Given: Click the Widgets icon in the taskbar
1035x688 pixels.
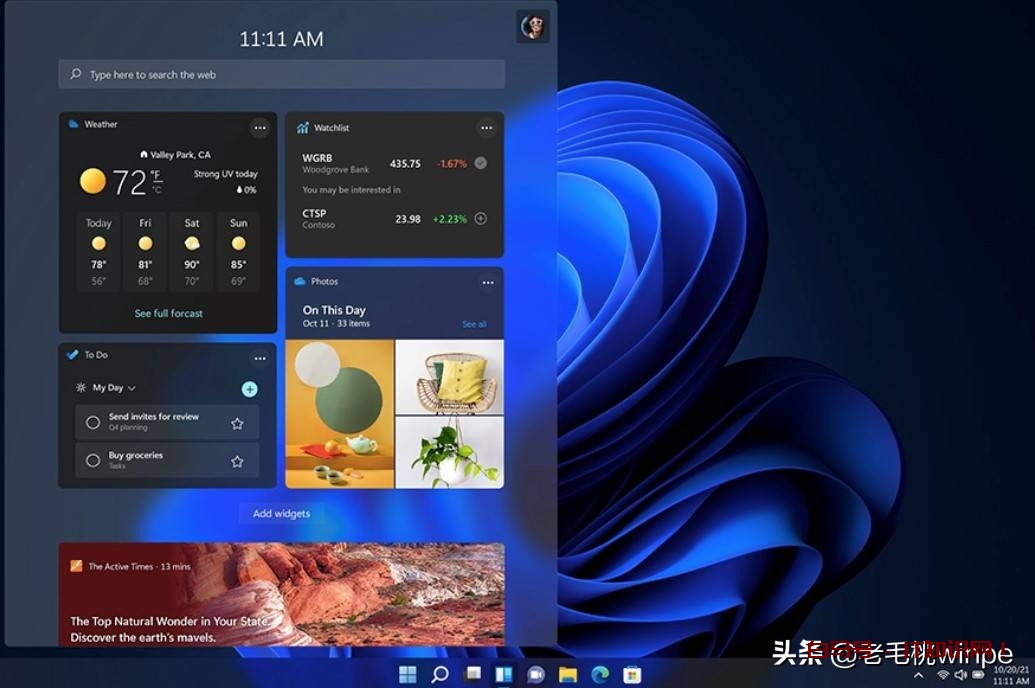Looking at the screenshot, I should click(x=504, y=674).
